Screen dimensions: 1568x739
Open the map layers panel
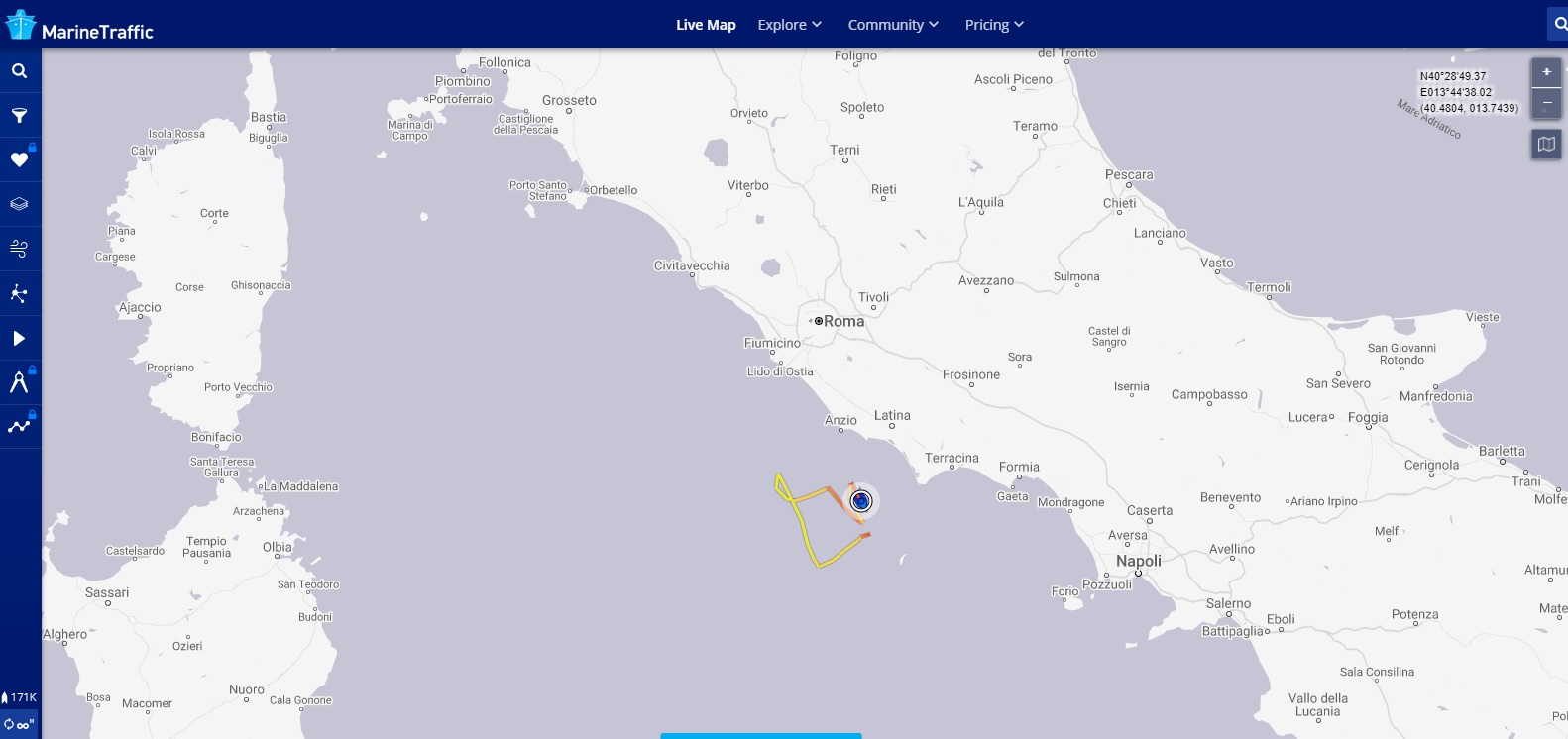pyautogui.click(x=19, y=204)
